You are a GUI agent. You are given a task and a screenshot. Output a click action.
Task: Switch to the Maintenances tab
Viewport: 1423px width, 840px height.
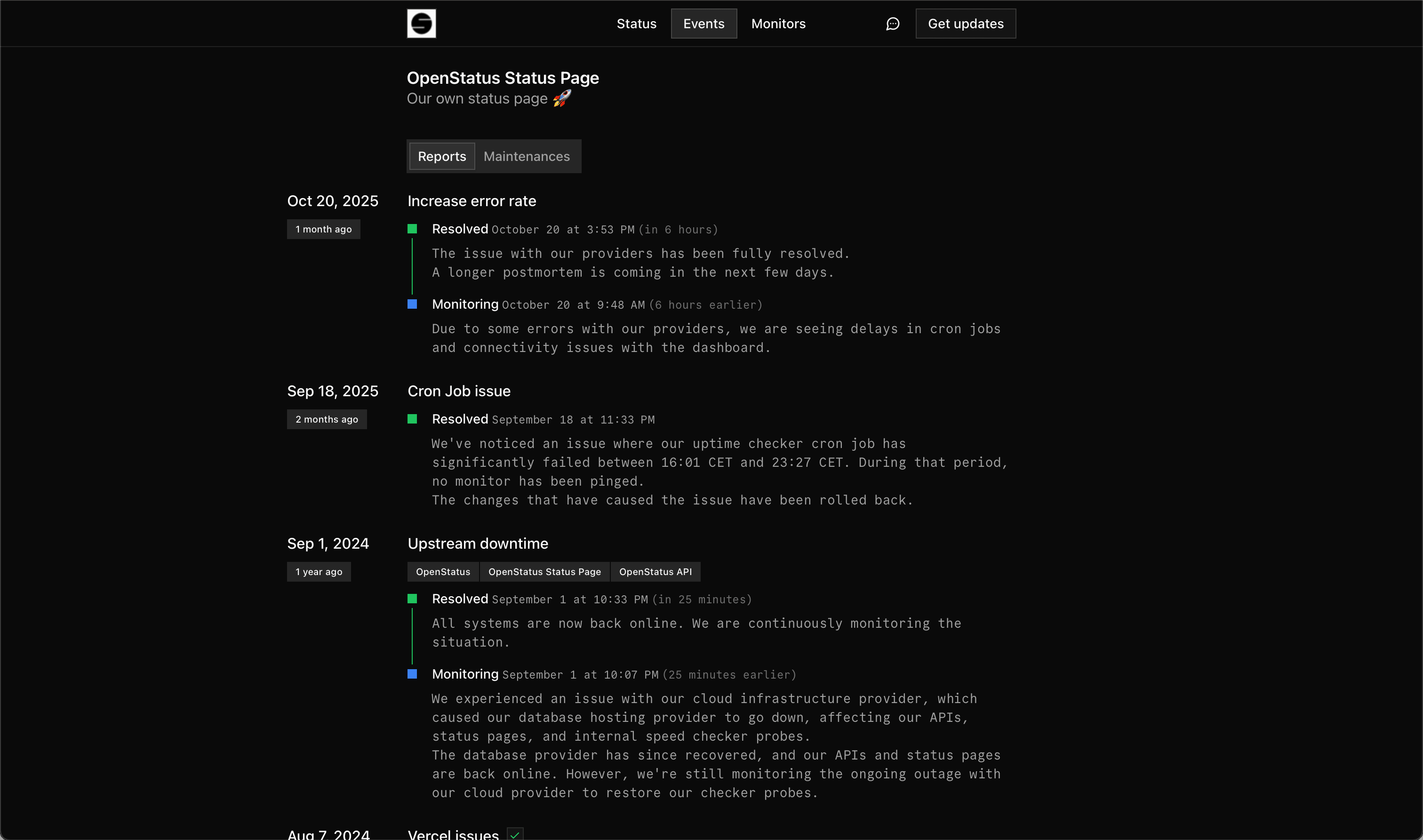pyautogui.click(x=527, y=156)
